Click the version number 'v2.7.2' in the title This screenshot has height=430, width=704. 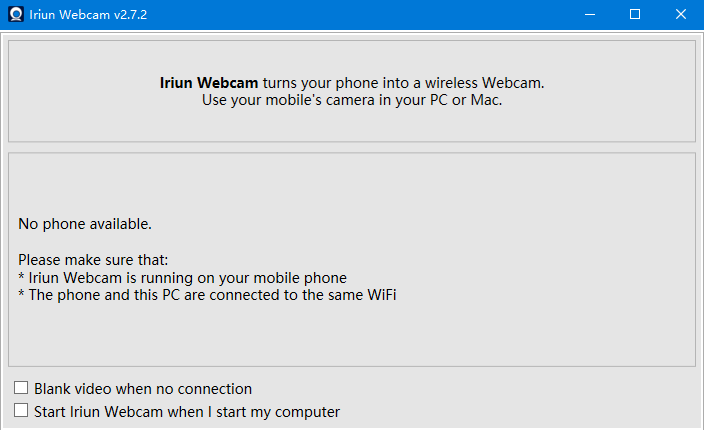[130, 15]
